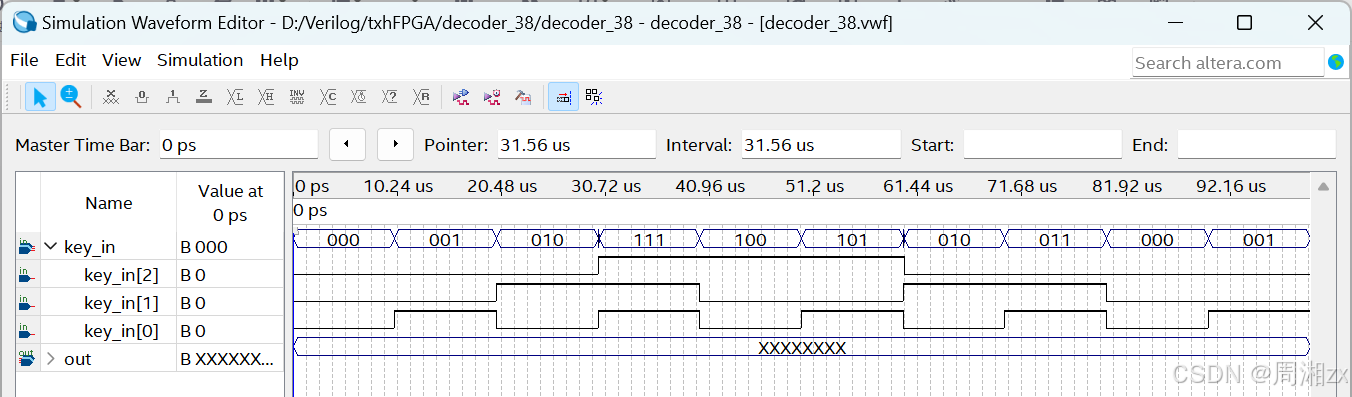The height and width of the screenshot is (397, 1352).
Task: Click the 30.72 us timeline mark
Action: (606, 186)
